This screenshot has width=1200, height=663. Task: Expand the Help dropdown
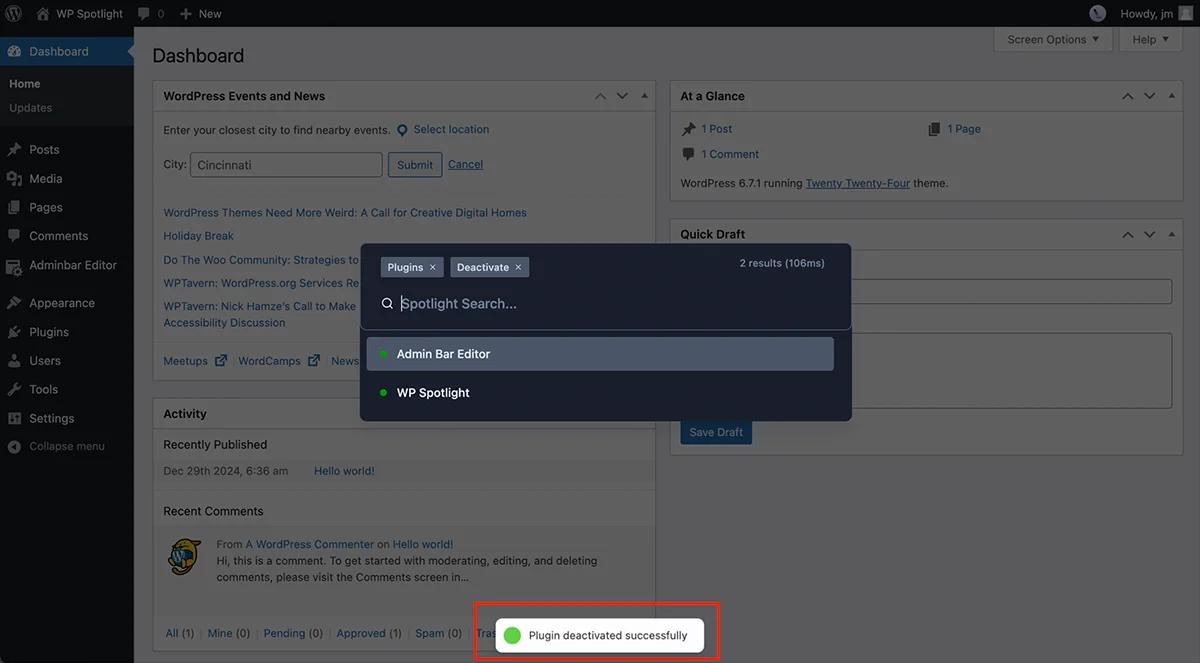tap(1150, 39)
